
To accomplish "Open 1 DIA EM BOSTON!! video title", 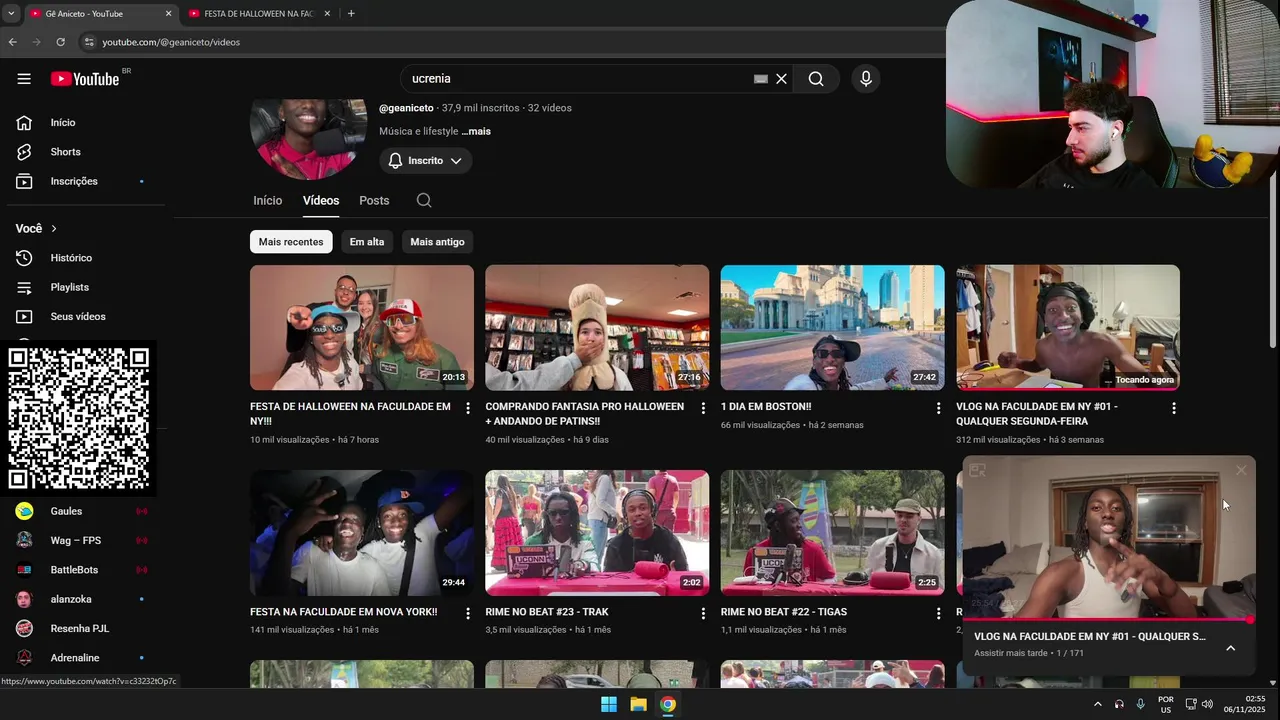I will (766, 407).
